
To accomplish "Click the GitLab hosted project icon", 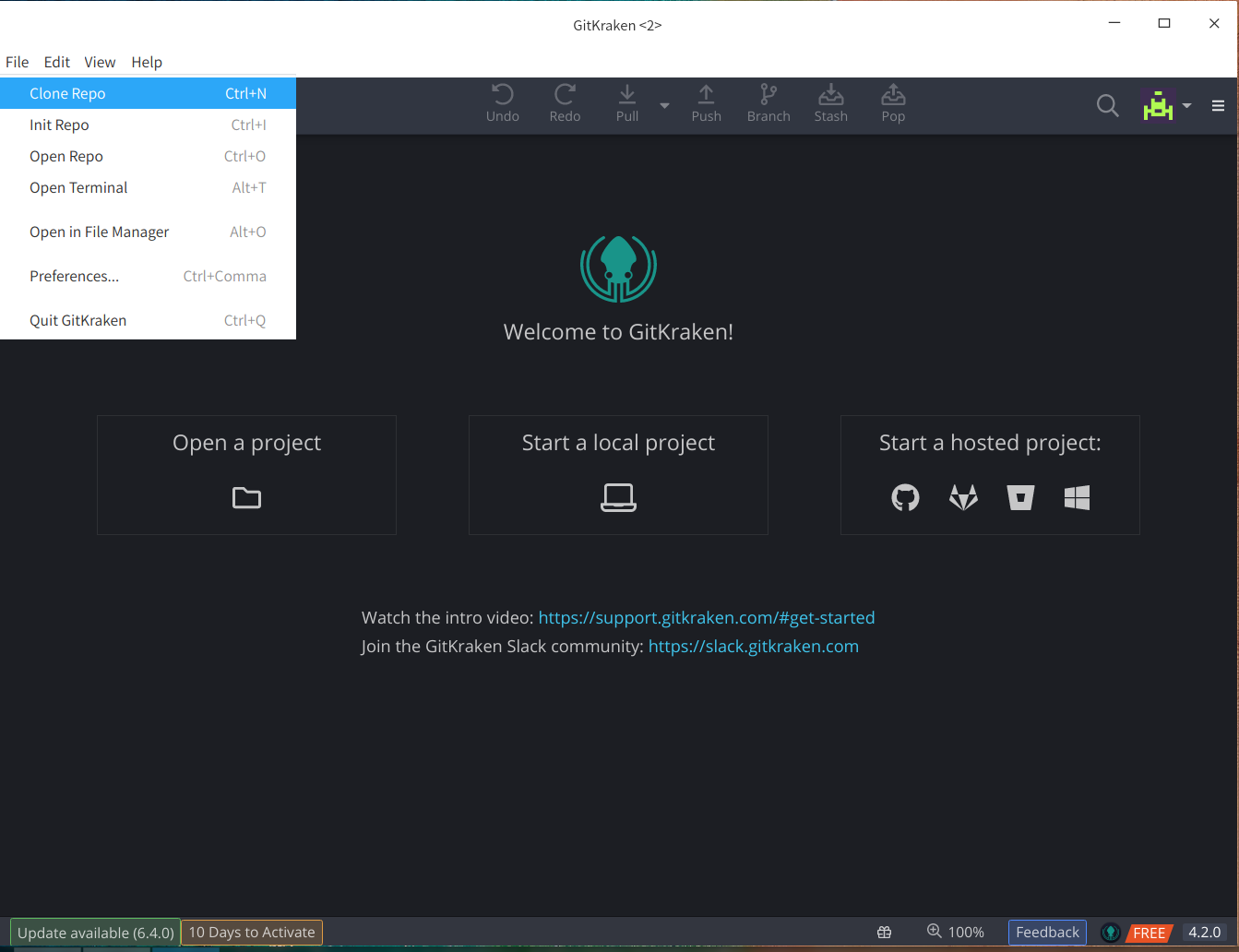I will click(963, 498).
